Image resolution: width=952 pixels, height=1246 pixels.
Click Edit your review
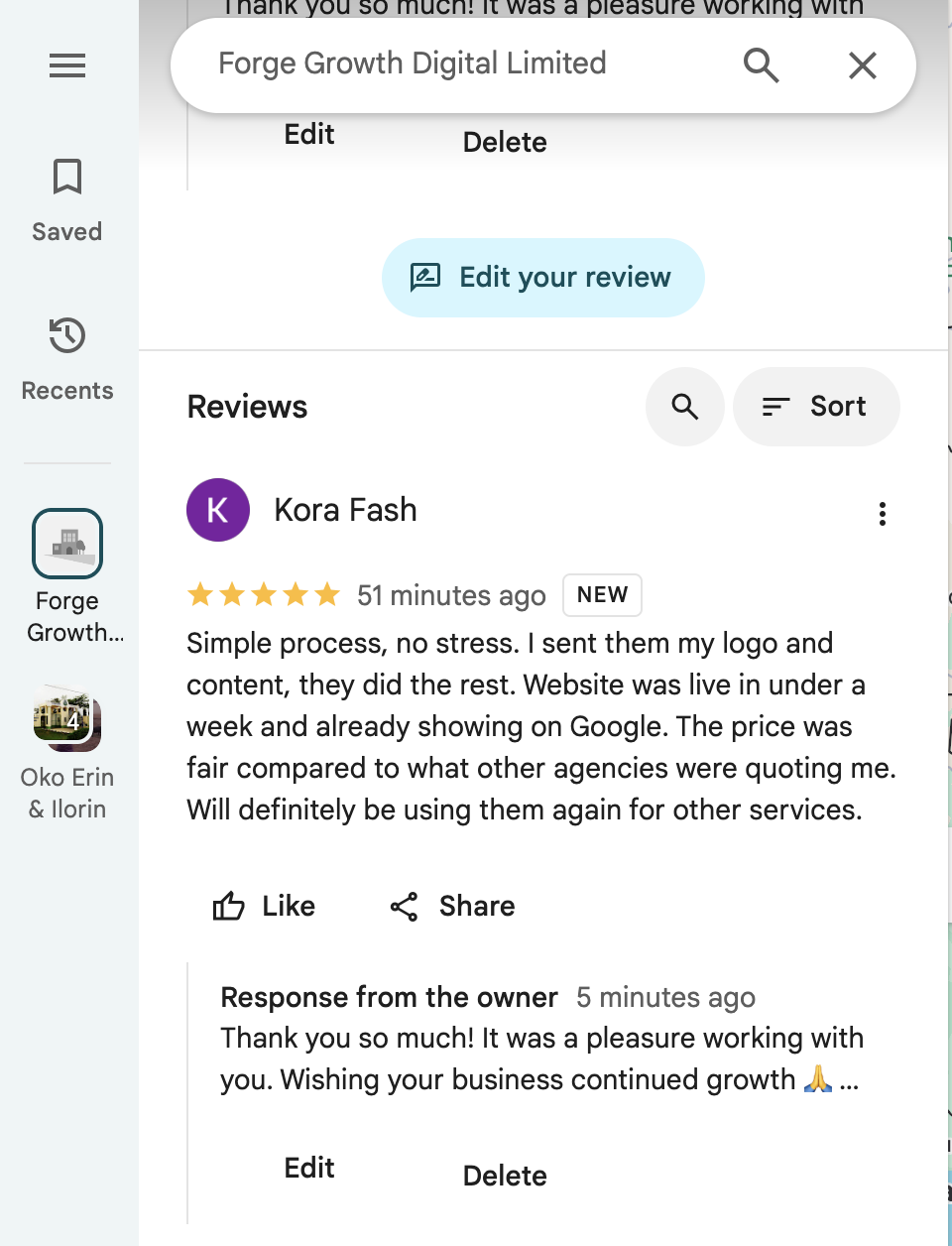(542, 278)
